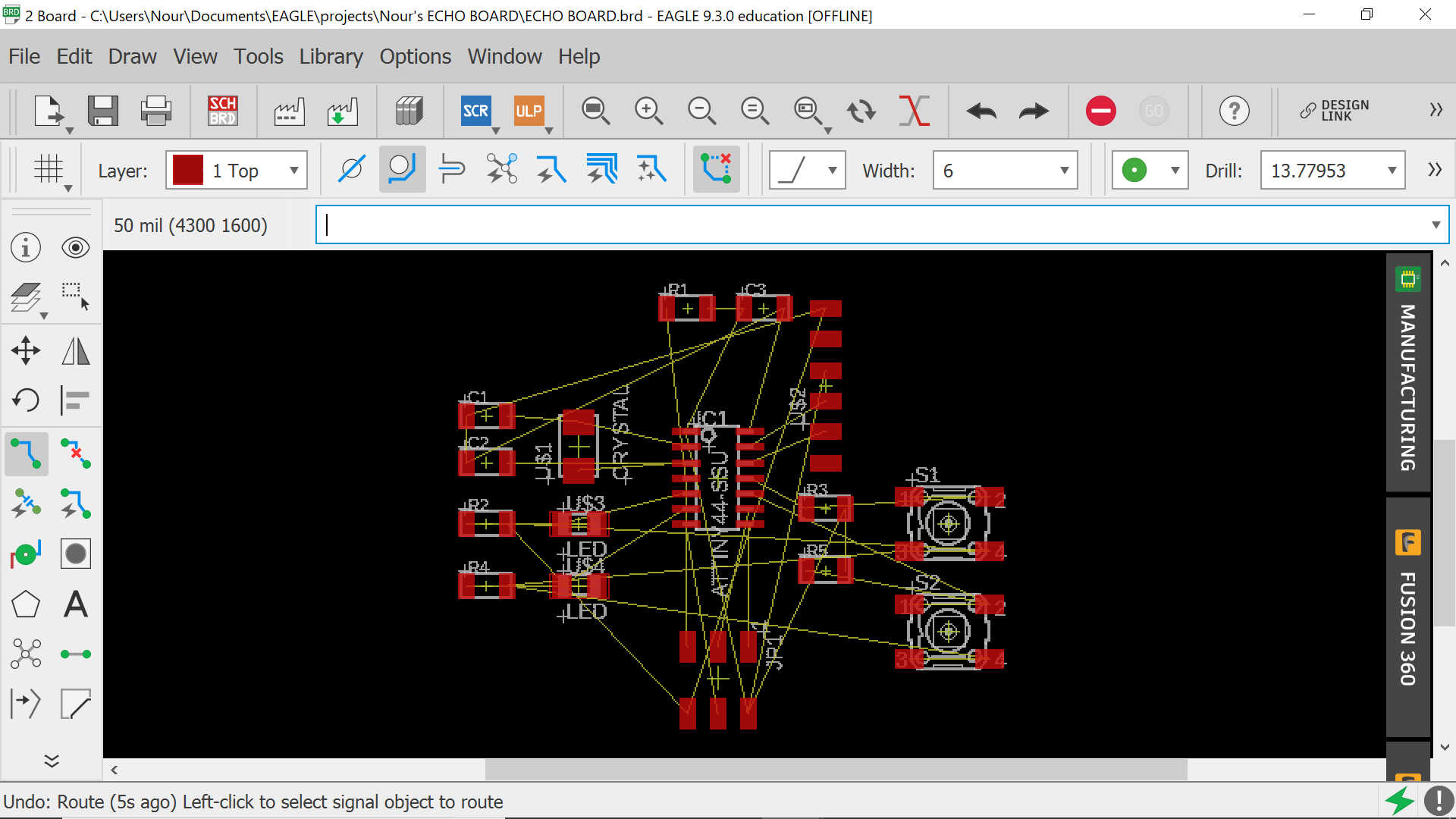This screenshot has width=1456, height=819.
Task: Click the red Stop command button
Action: 1100,111
